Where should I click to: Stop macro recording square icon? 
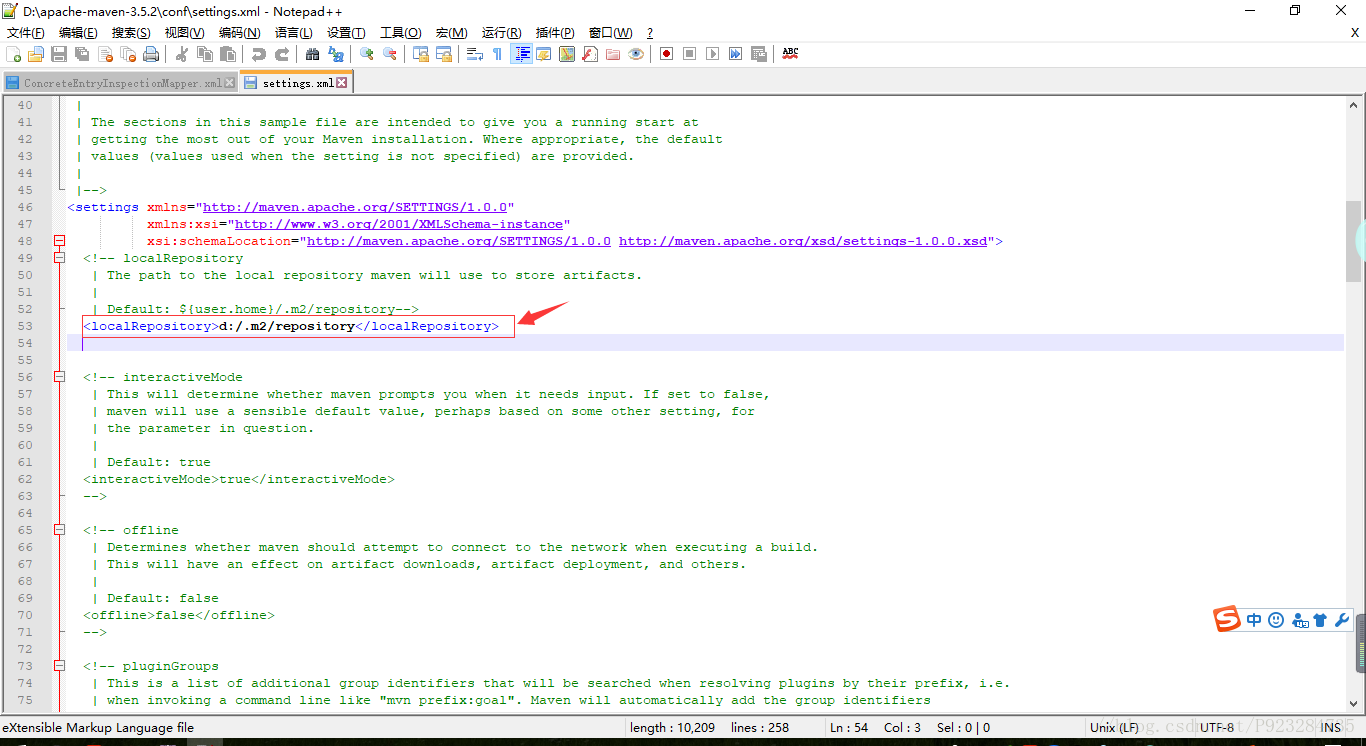[x=690, y=54]
